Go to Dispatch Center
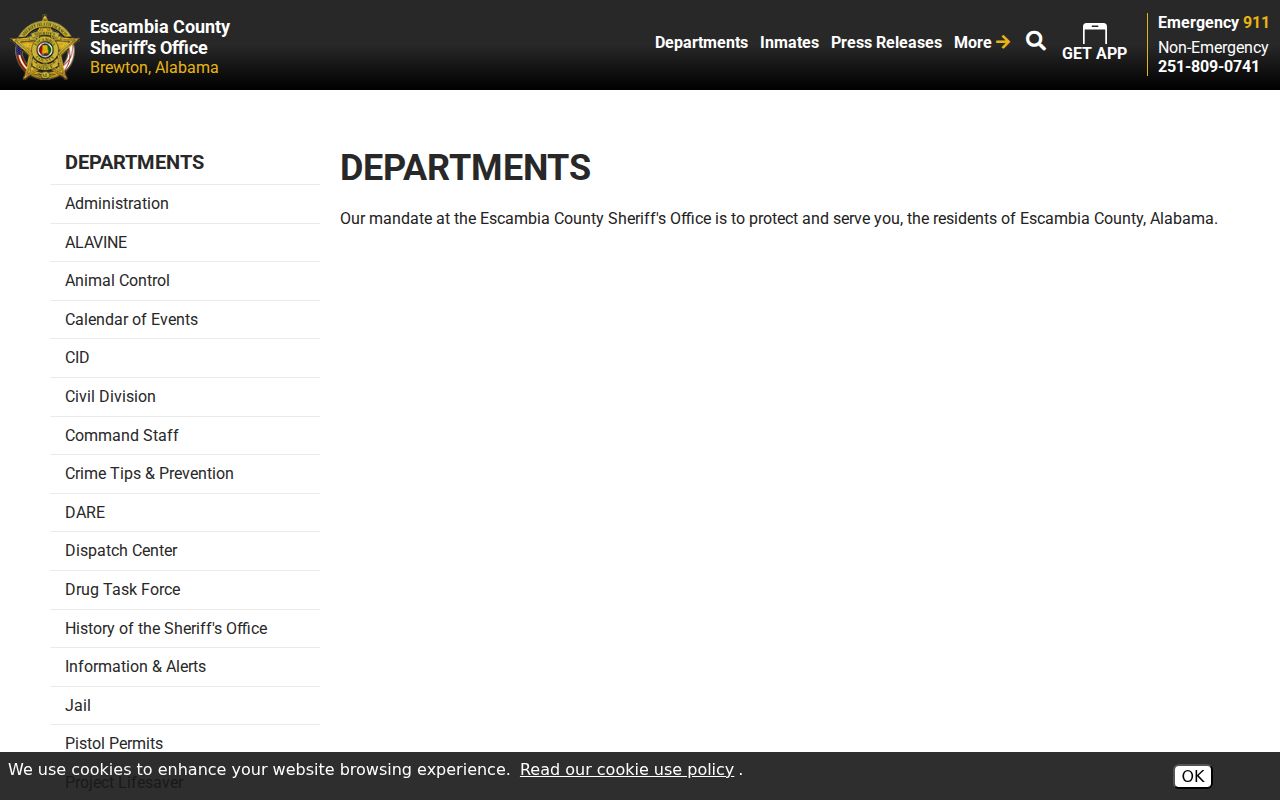 pos(185,551)
